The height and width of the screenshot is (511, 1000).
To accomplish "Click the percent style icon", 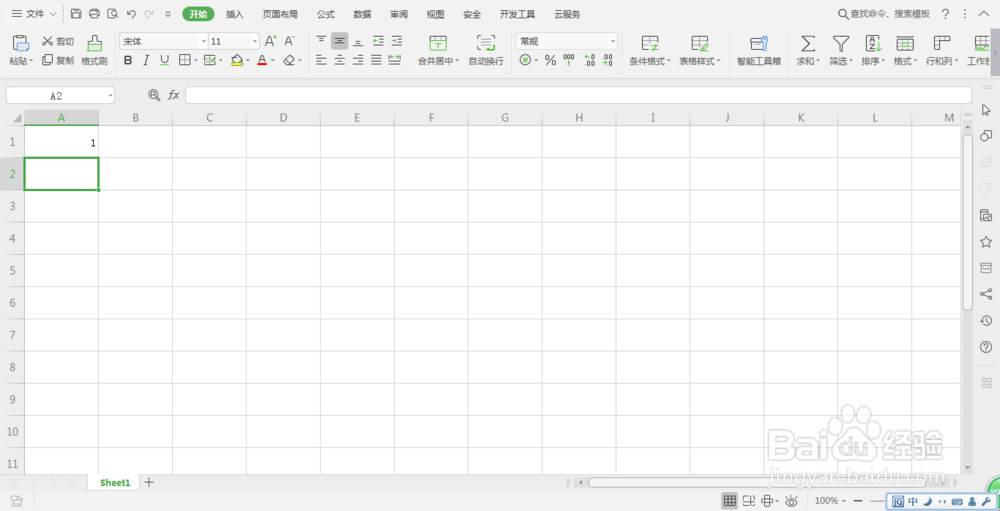I will coord(550,61).
